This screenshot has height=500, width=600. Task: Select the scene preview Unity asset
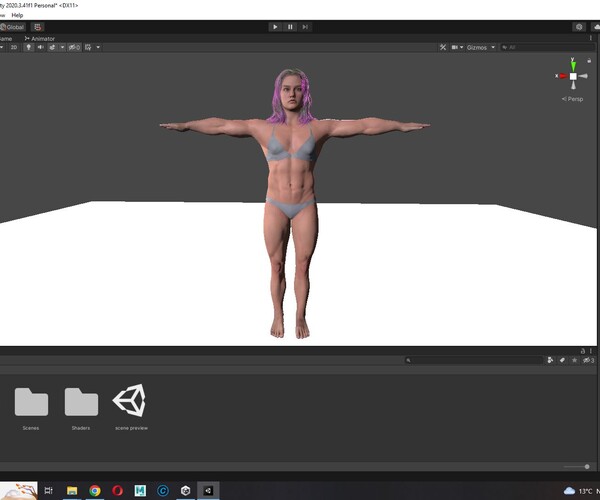click(130, 401)
